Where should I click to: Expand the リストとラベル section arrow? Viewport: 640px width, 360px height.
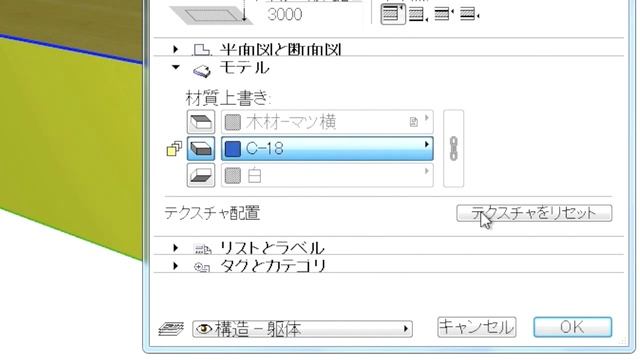pyautogui.click(x=176, y=247)
